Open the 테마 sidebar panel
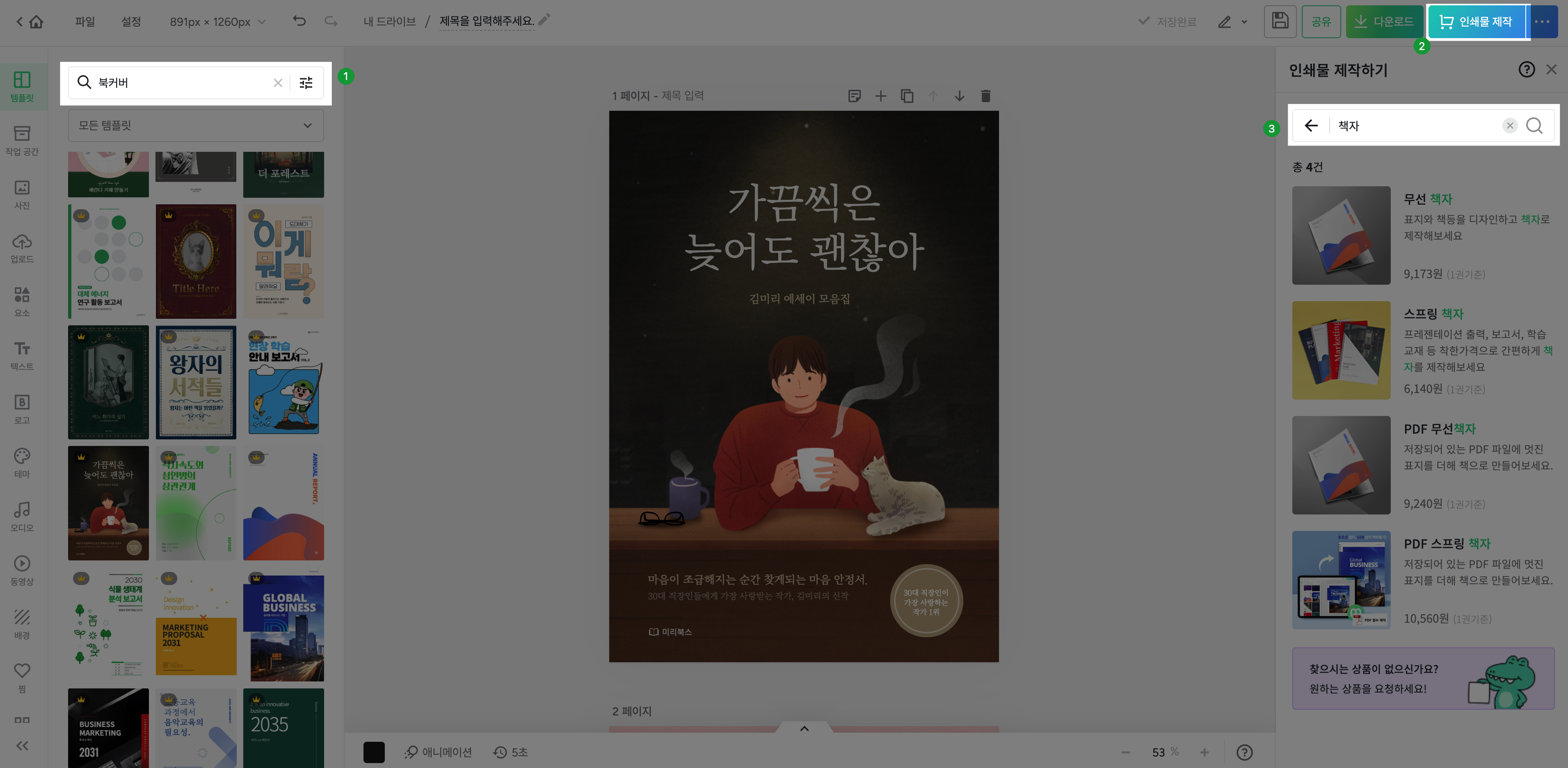Image resolution: width=1568 pixels, height=768 pixels. click(22, 462)
